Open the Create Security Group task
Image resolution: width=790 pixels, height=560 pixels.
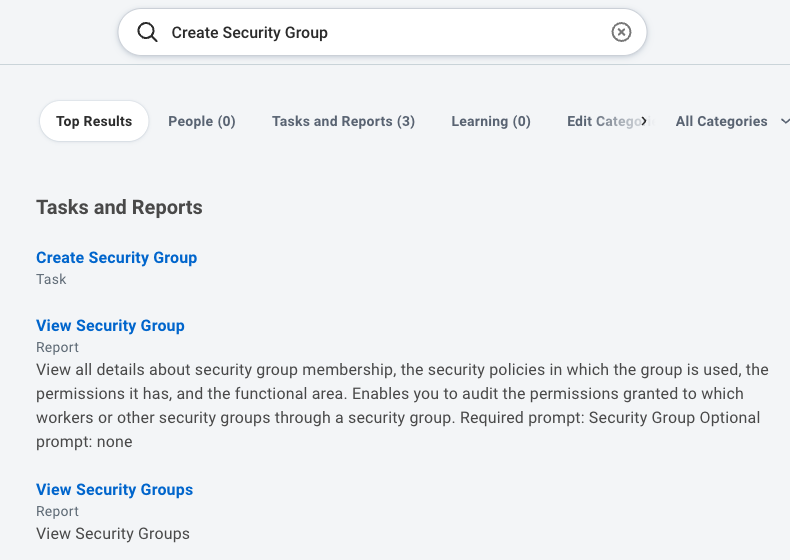116,258
